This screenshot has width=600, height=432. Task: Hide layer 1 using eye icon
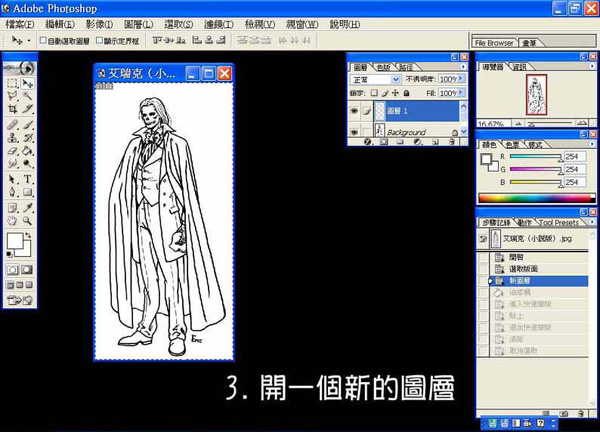354,111
